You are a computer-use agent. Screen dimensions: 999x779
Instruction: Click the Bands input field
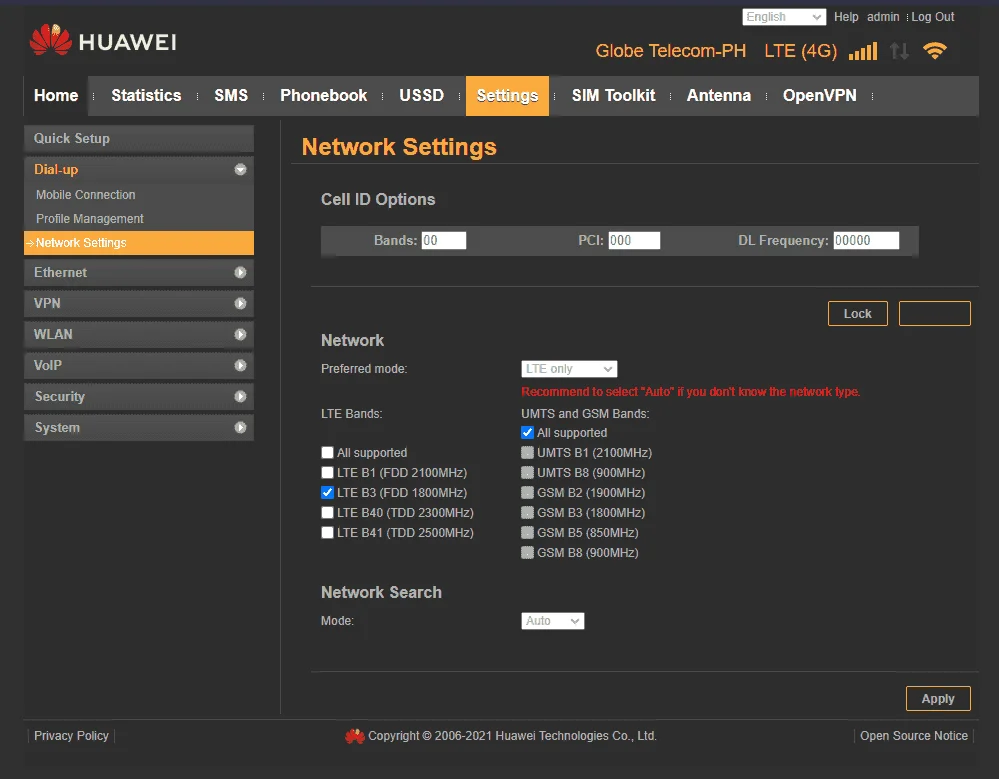click(443, 240)
